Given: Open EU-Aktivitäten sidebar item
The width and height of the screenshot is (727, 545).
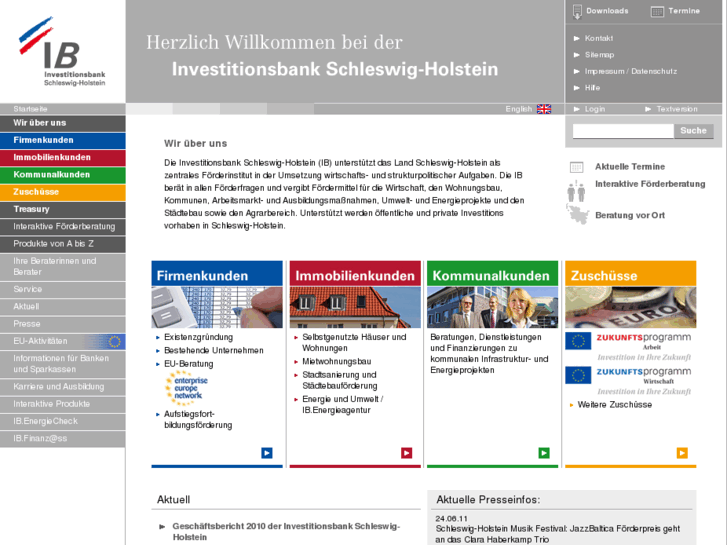Looking at the screenshot, I should click(x=63, y=341).
